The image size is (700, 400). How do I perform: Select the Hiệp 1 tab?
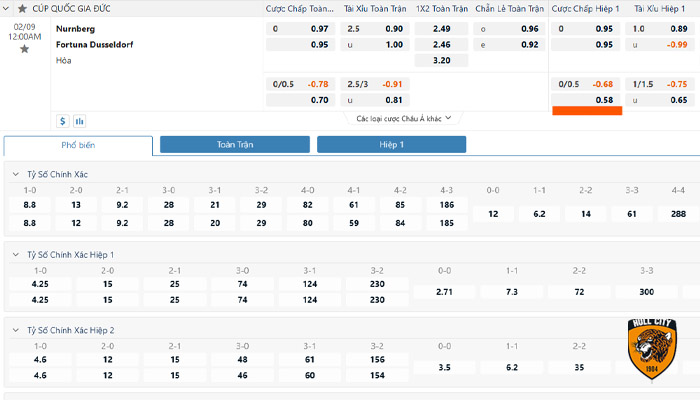[x=391, y=145]
